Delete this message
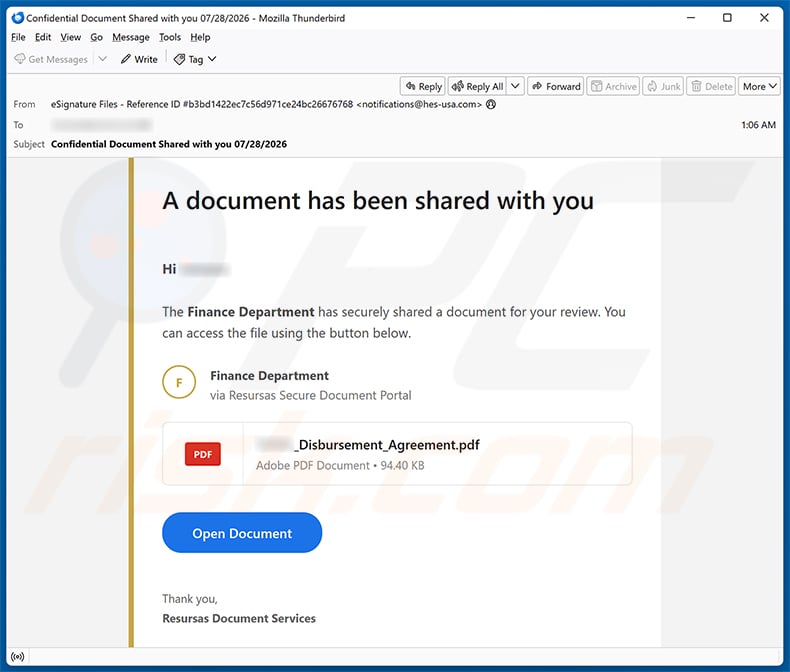790x672 pixels. [711, 87]
